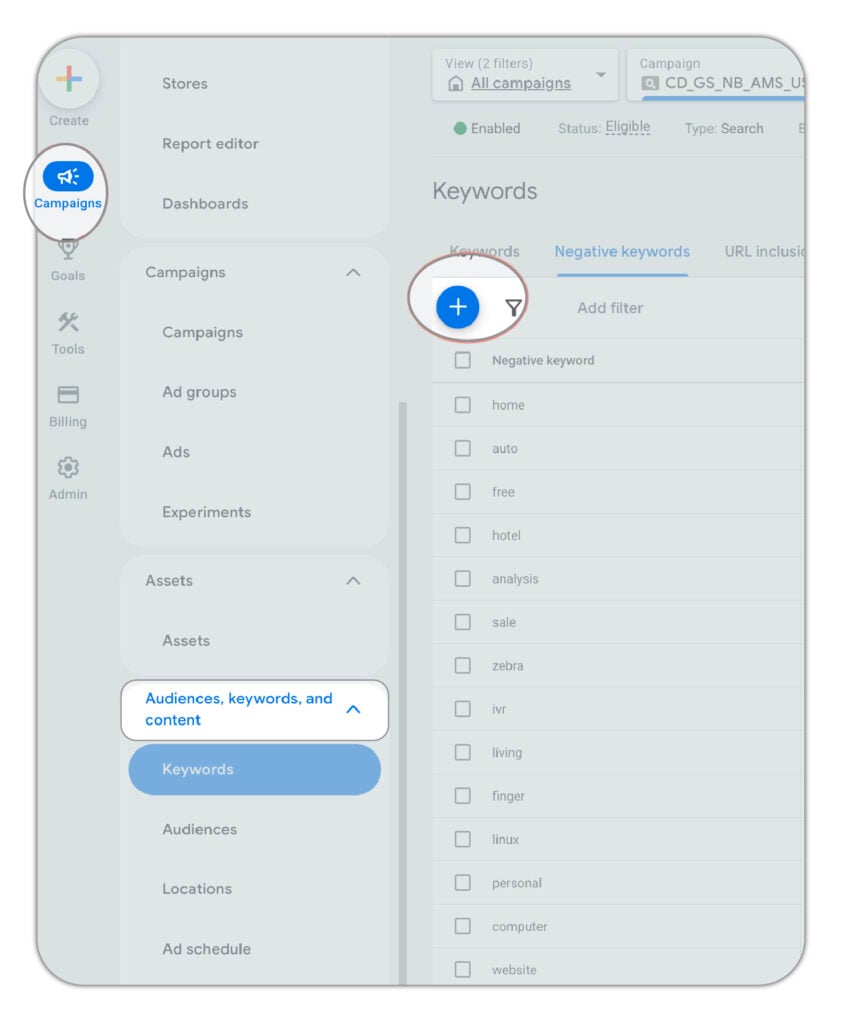
Task: Click the blue plus to add negative keywords
Action: click(x=456, y=307)
